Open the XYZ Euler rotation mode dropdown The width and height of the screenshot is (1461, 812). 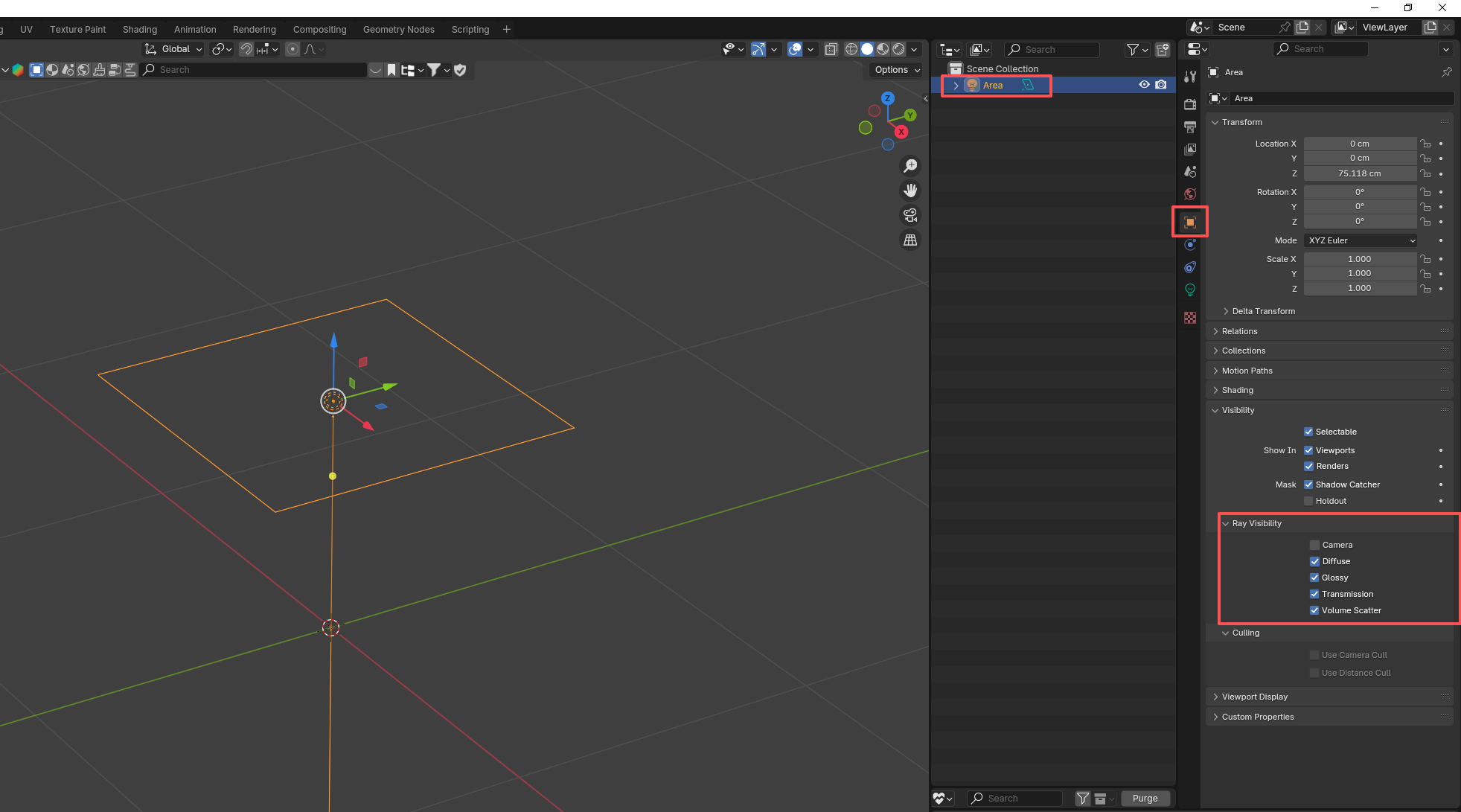1361,240
